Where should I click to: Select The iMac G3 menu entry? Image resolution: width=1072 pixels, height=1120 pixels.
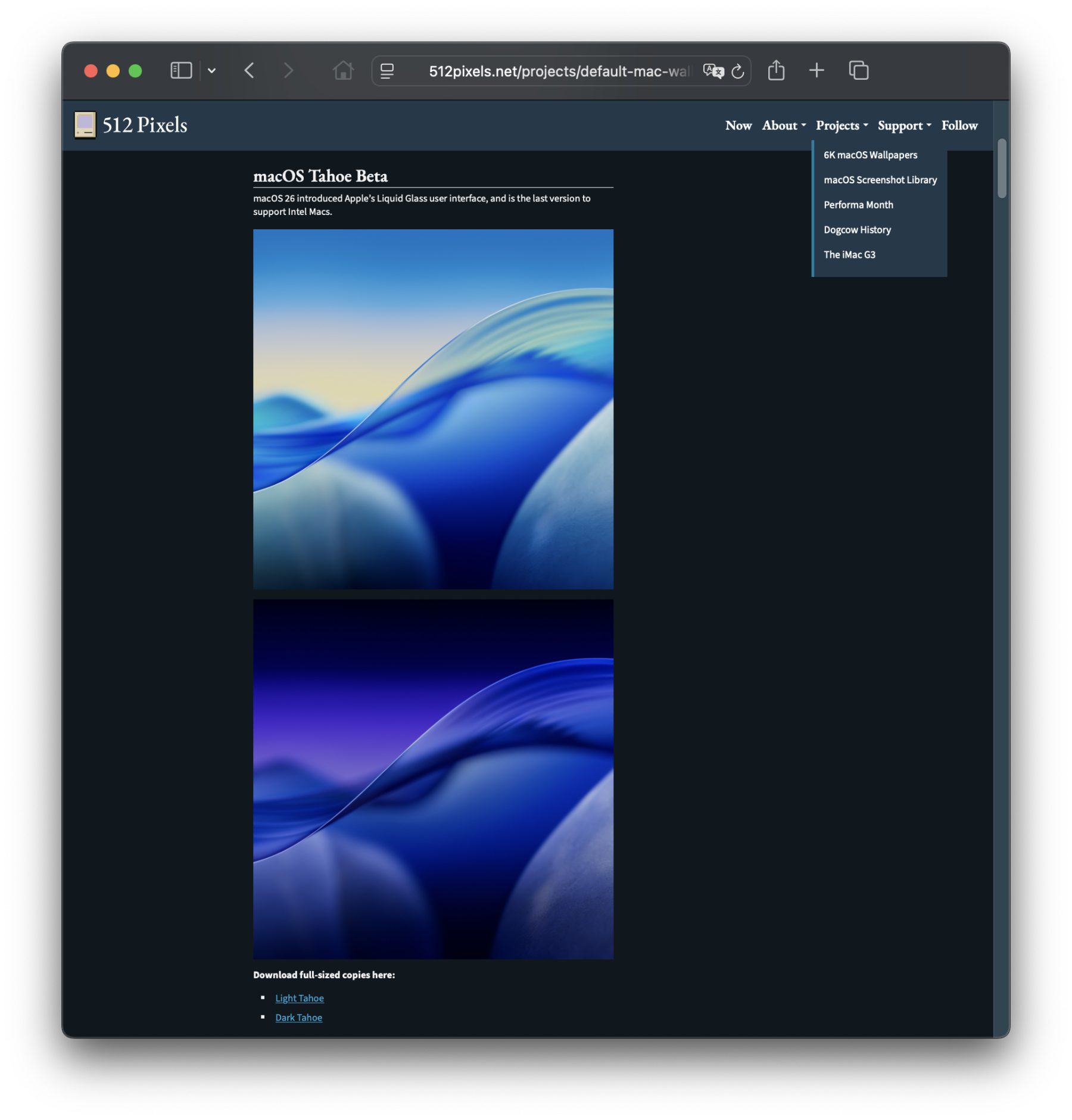tap(849, 255)
